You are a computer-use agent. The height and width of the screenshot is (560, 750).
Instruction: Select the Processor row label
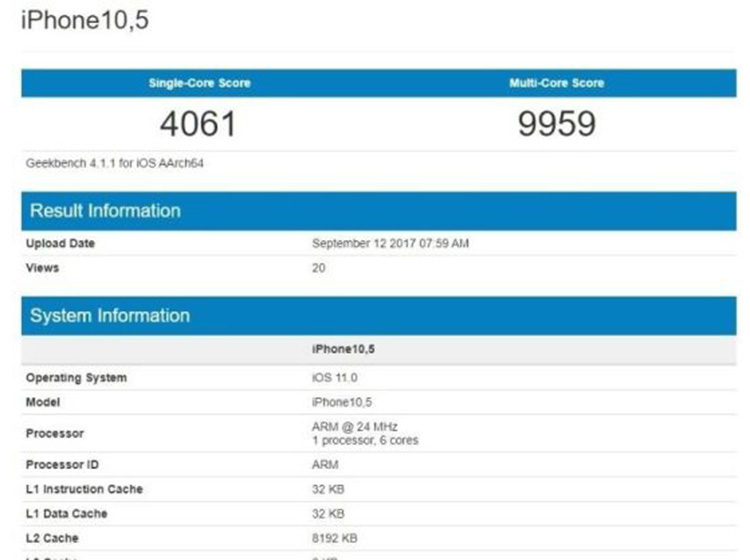(x=55, y=433)
